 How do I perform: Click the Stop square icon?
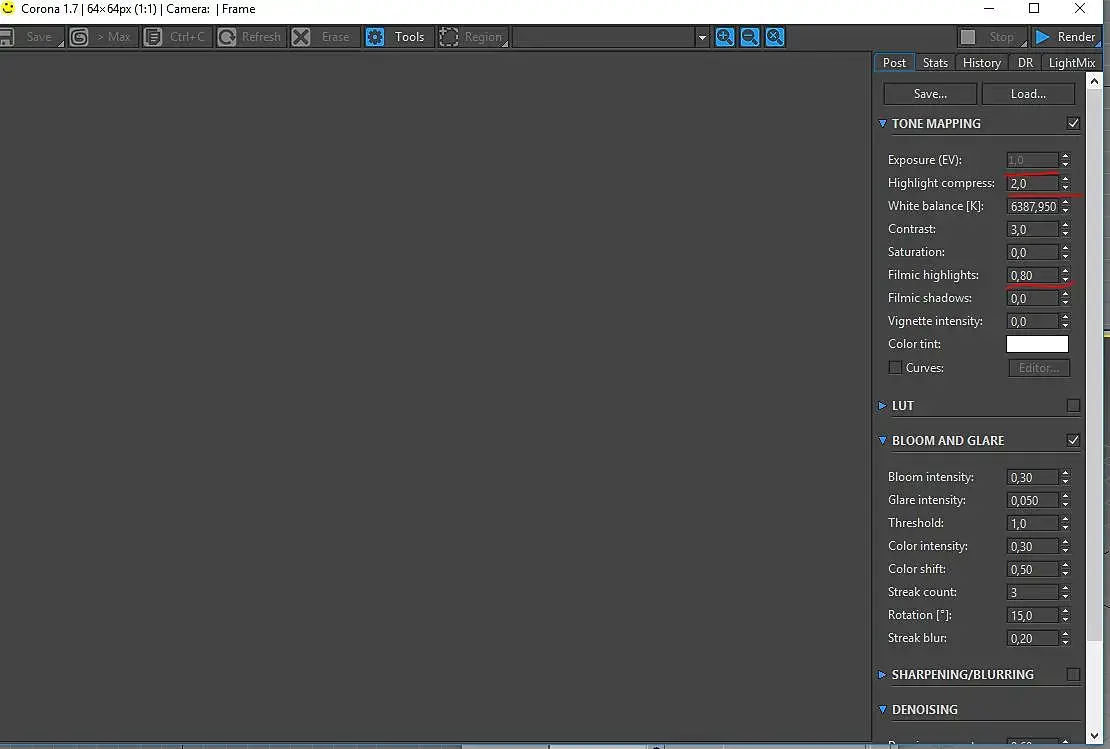(968, 37)
